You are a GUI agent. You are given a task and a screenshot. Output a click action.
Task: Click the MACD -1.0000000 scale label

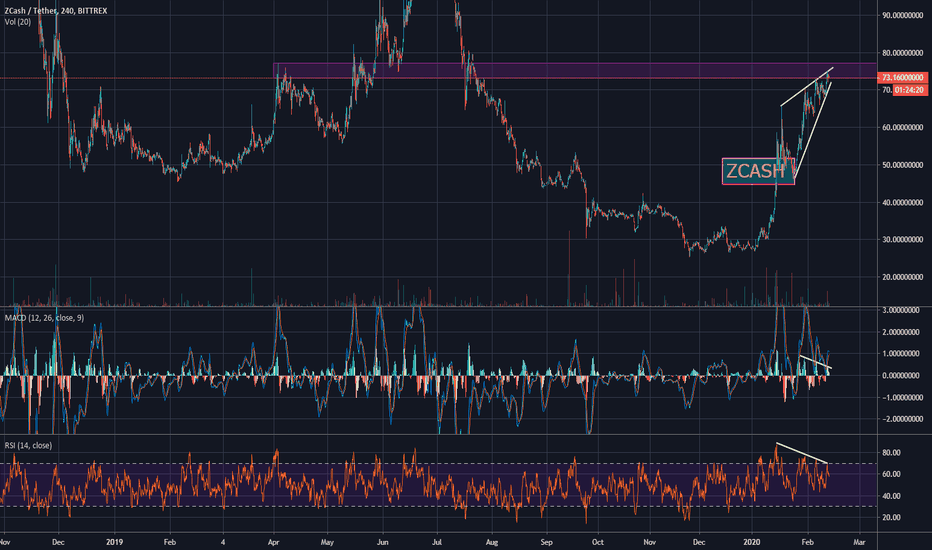click(x=901, y=397)
